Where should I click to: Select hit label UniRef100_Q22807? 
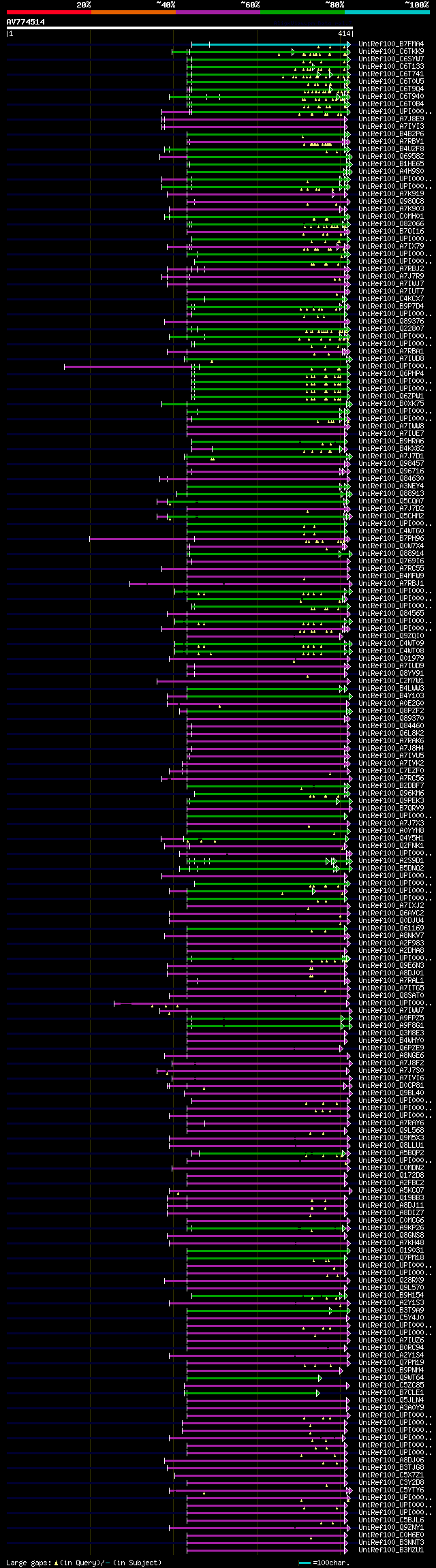click(391, 329)
